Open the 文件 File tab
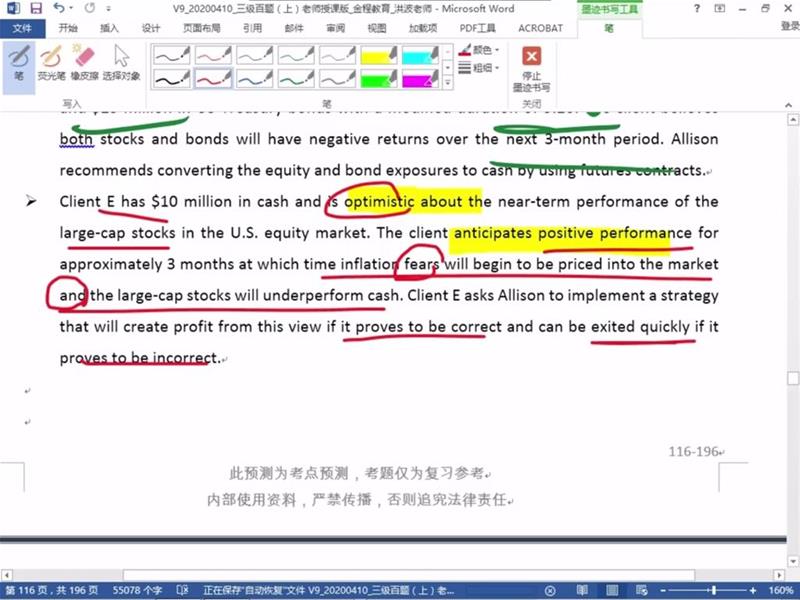Screen dimensions: 800x600 [x=22, y=29]
